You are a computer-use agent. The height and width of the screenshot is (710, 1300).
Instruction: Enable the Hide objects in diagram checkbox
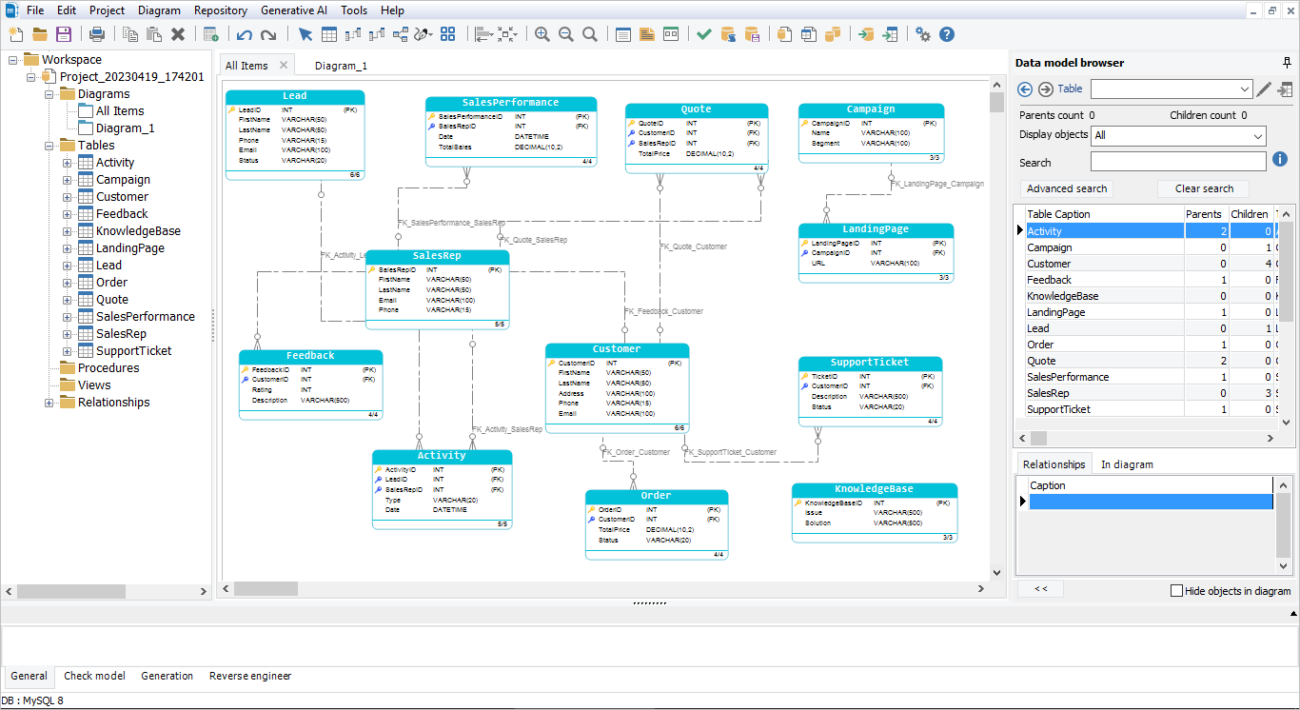1177,591
